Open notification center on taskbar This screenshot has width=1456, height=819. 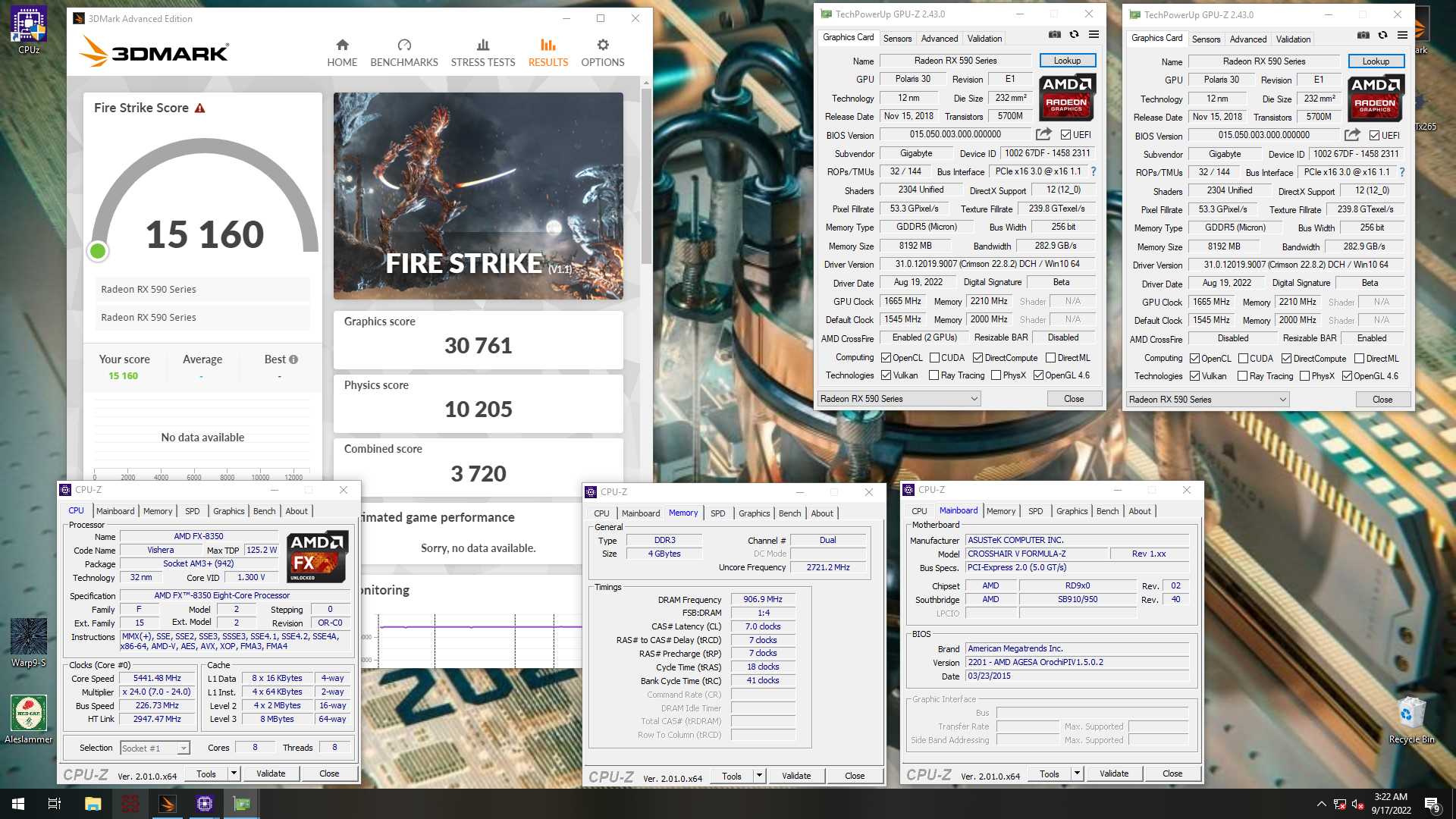click(x=1432, y=805)
